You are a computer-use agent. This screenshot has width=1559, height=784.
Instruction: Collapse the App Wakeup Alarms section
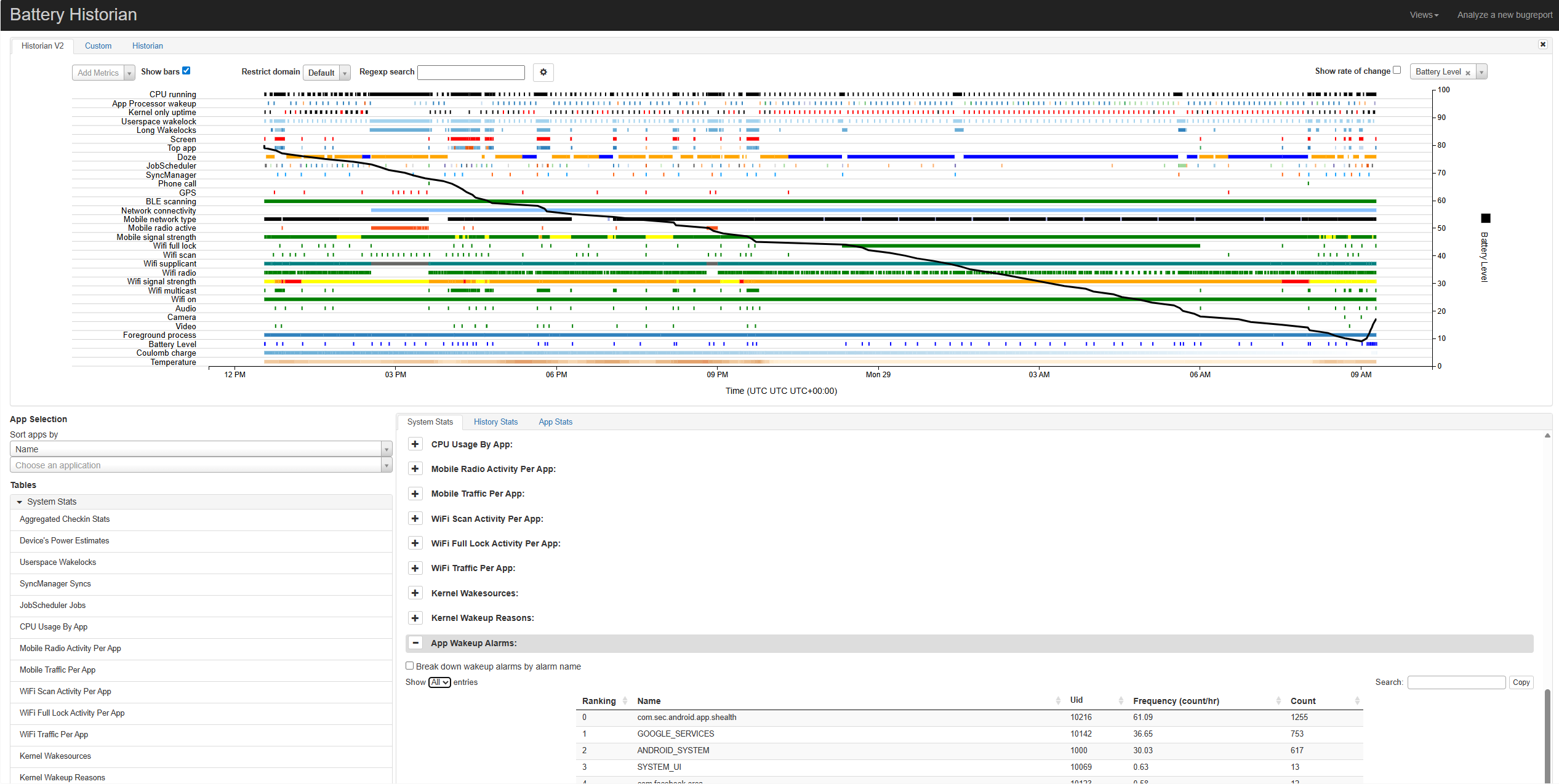[x=415, y=642]
